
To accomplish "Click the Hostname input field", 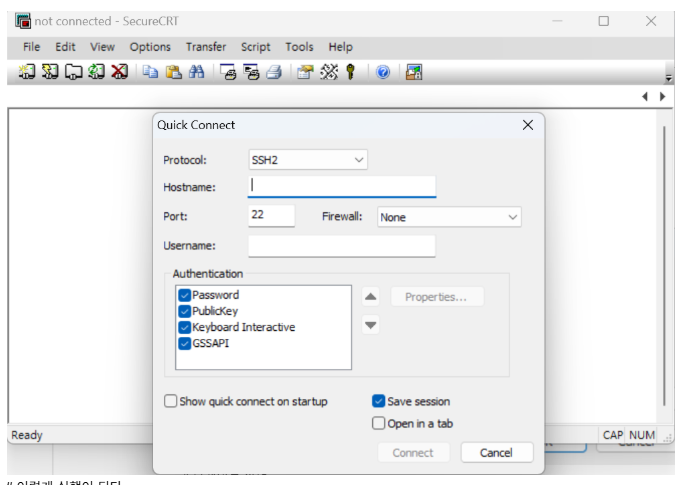I will (342, 187).
